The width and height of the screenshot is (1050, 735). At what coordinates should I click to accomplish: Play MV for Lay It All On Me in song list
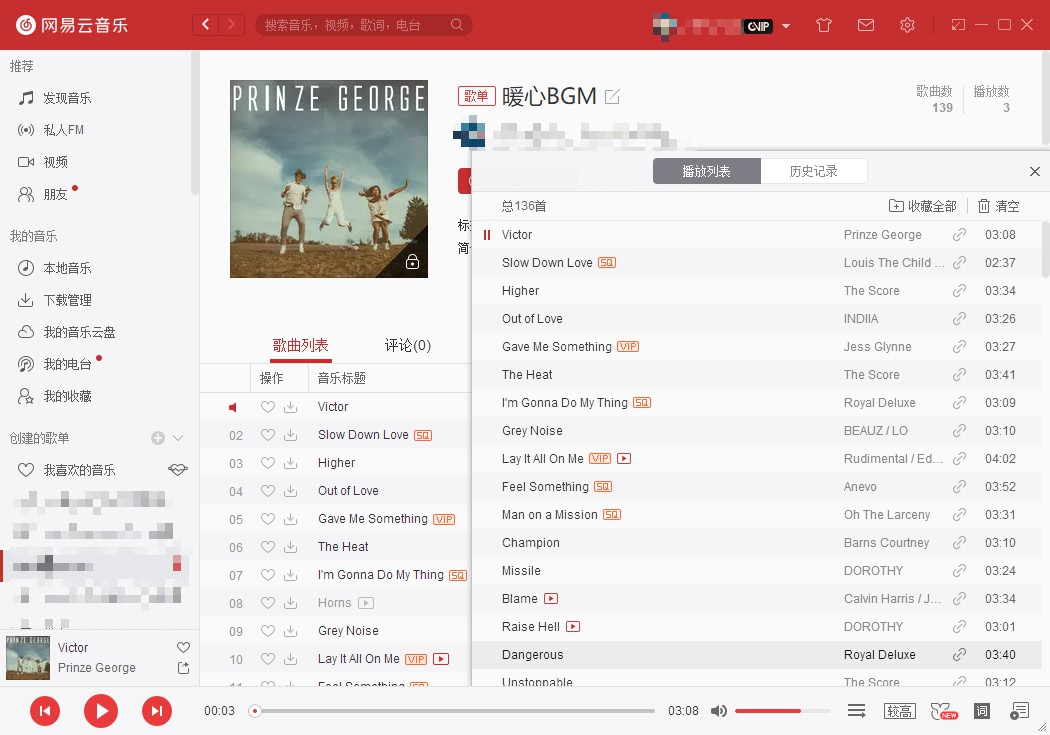[441, 659]
